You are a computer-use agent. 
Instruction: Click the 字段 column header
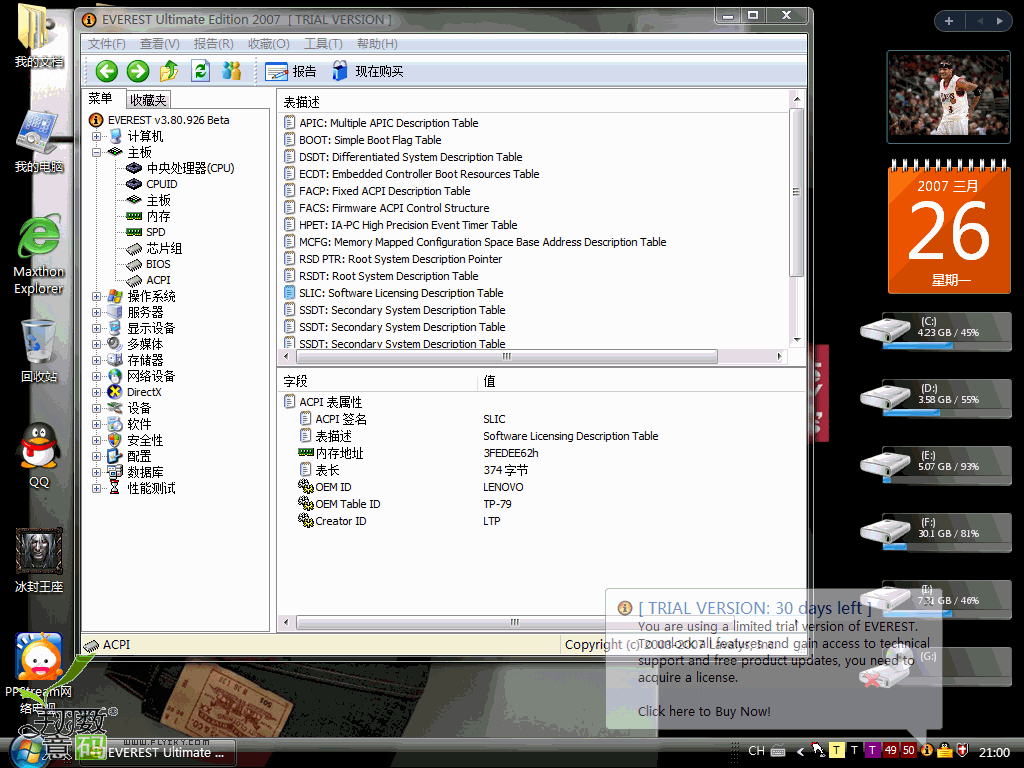pos(379,381)
